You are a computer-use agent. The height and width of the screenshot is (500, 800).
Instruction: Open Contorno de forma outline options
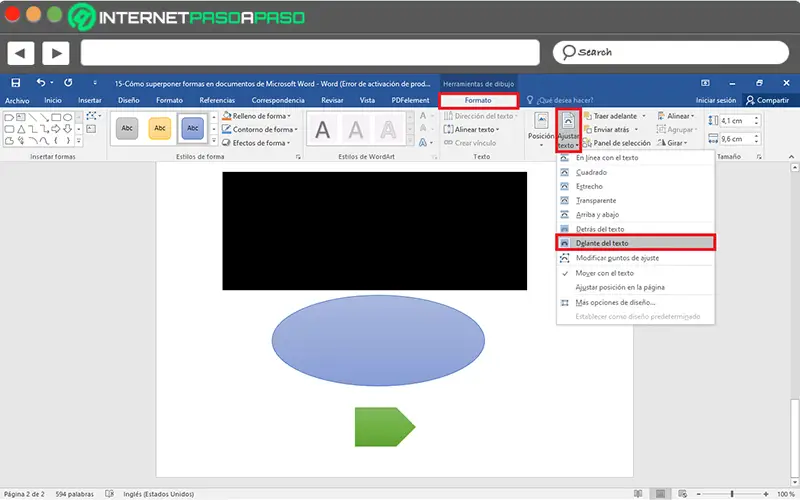coord(260,129)
